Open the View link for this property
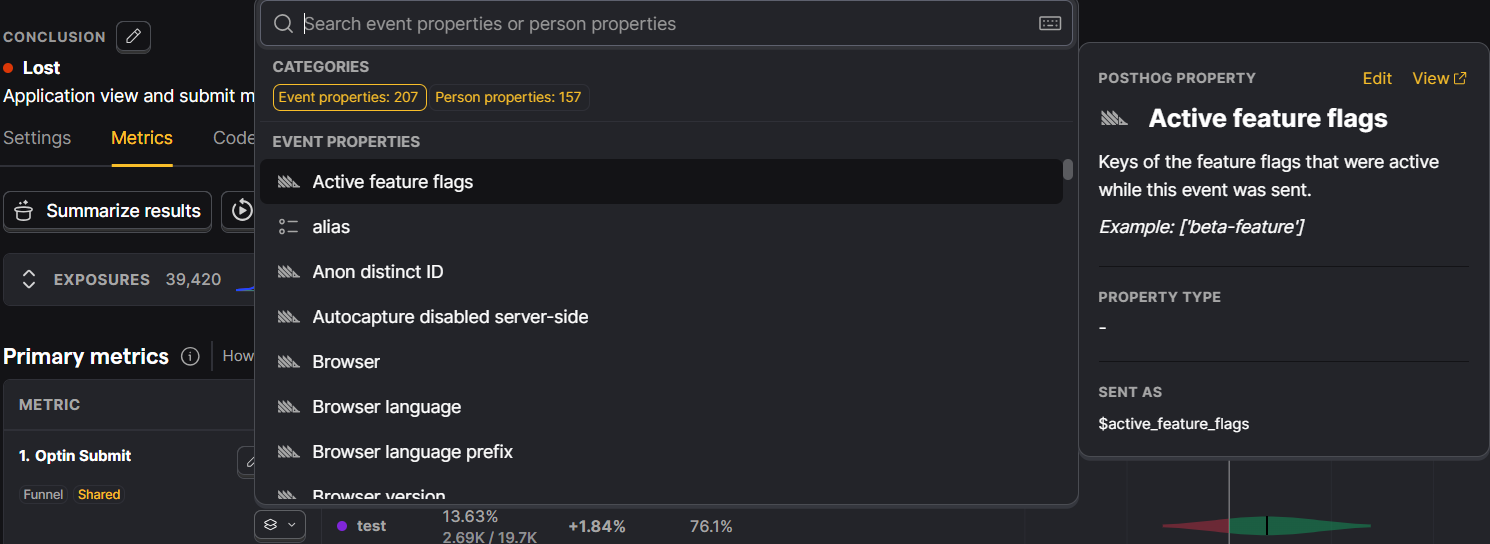 tap(1439, 78)
